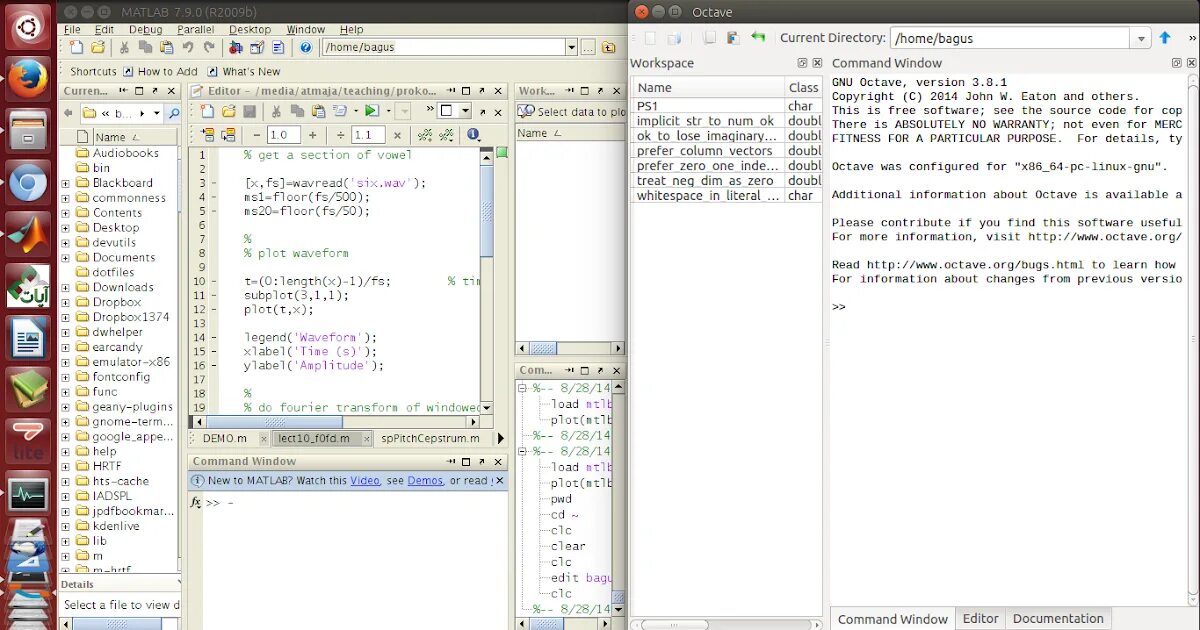Viewport: 1200px width, 630px height.
Task: Click How to Add shortcut
Action: 159,72
